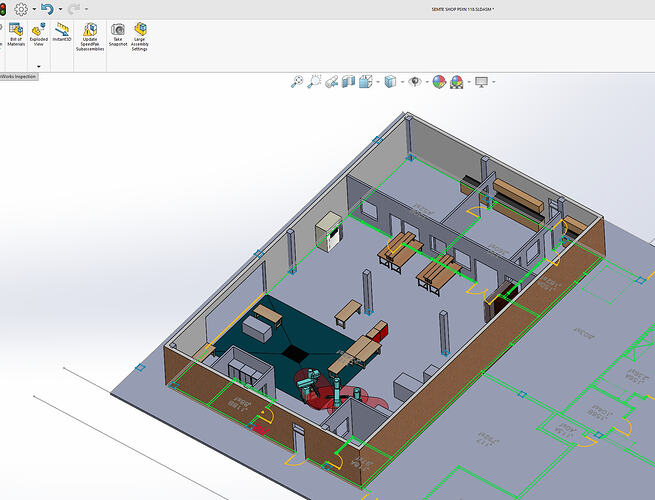Image resolution: width=655 pixels, height=500 pixels.
Task: Open the Bill of Materials tool
Action: [x=16, y=34]
